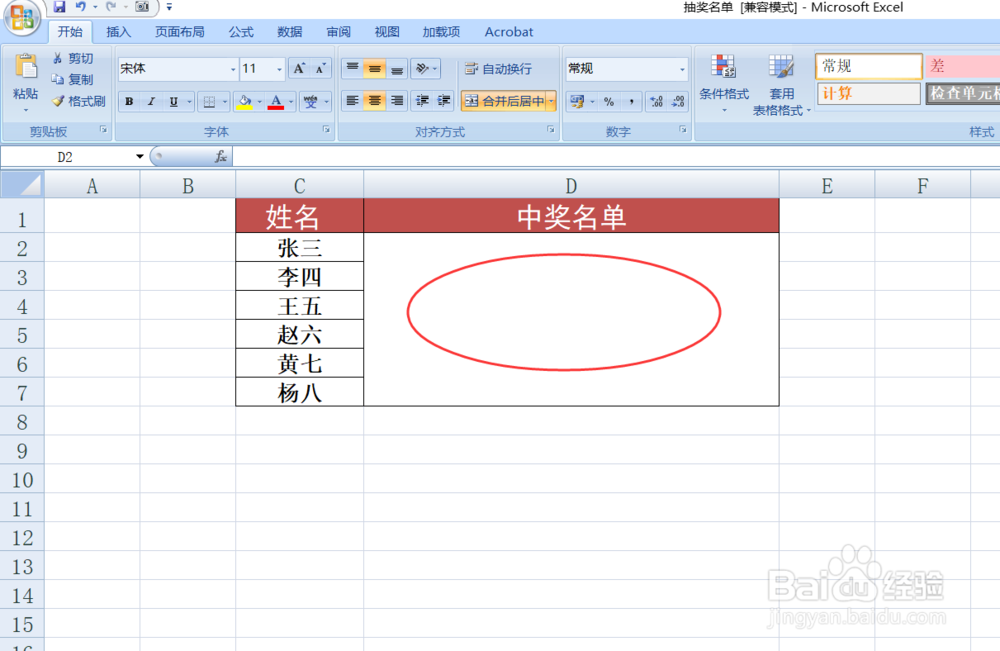Viewport: 1000px width, 651px height.
Task: Open the Fill Color dropdown arrow
Action: 261,102
